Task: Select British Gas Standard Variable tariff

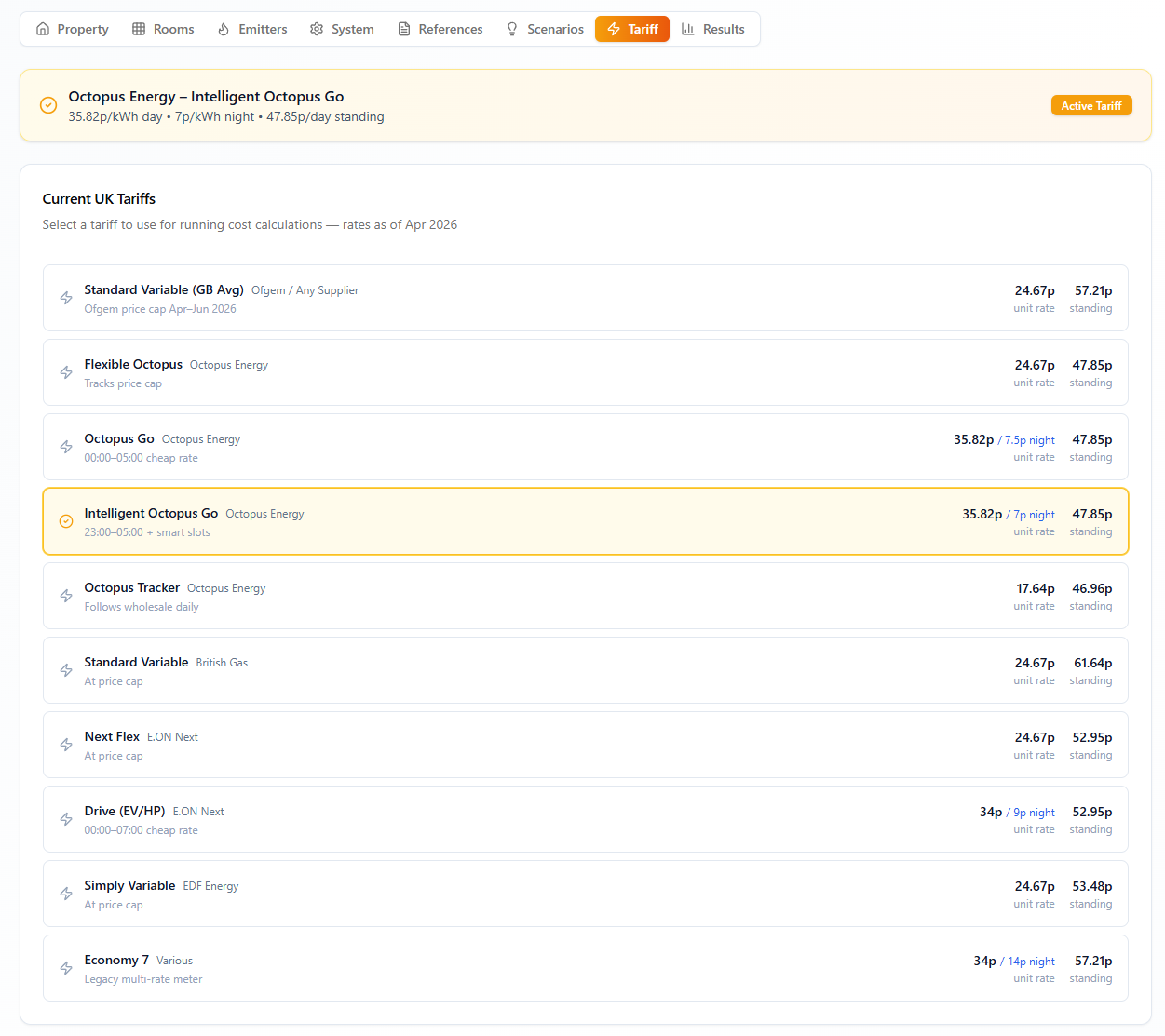Action: [x=586, y=670]
